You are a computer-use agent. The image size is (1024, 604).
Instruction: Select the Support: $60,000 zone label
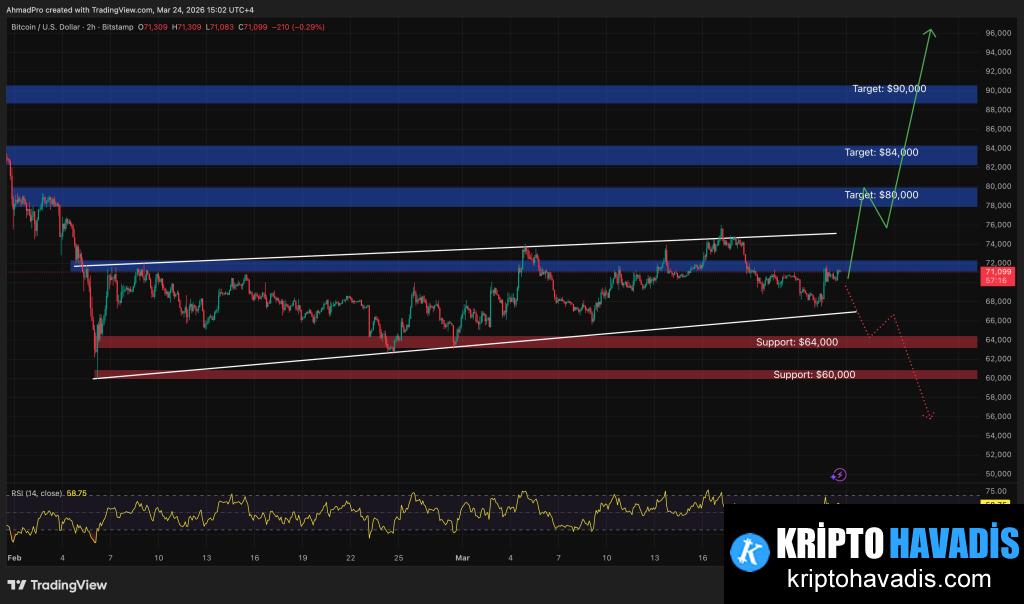(x=815, y=374)
